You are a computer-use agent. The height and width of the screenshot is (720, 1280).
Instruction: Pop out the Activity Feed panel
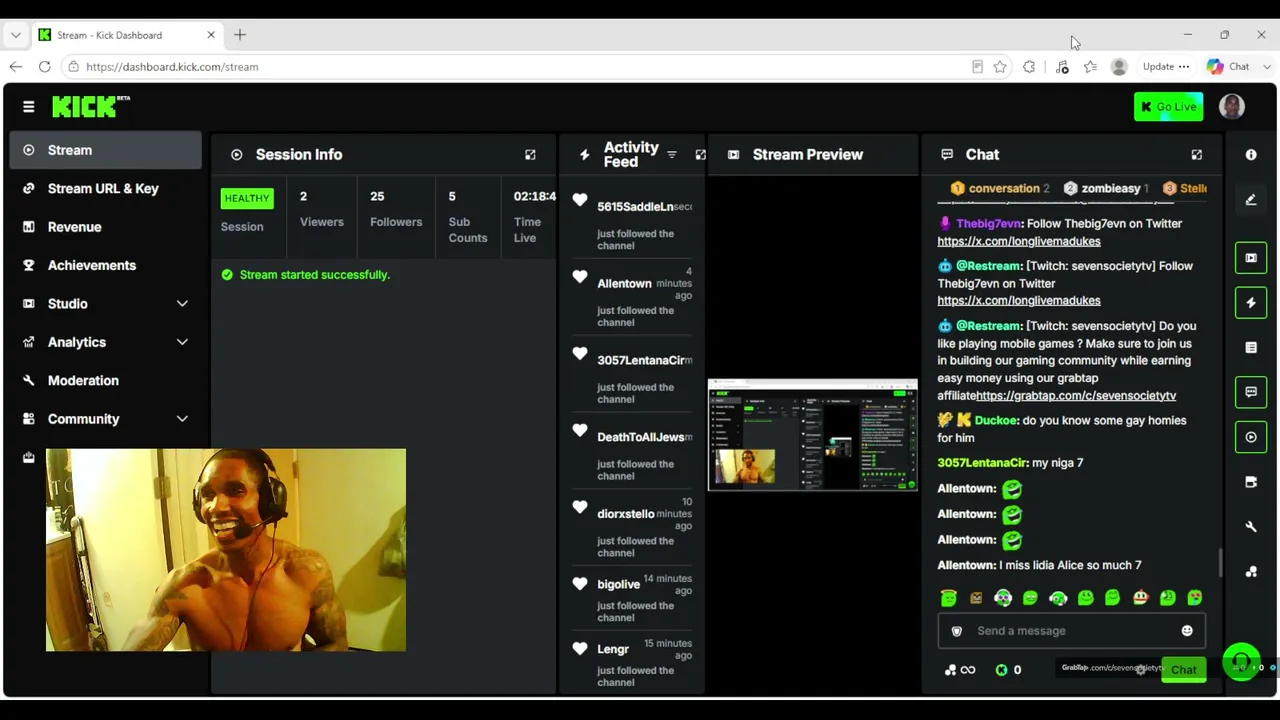[700, 155]
